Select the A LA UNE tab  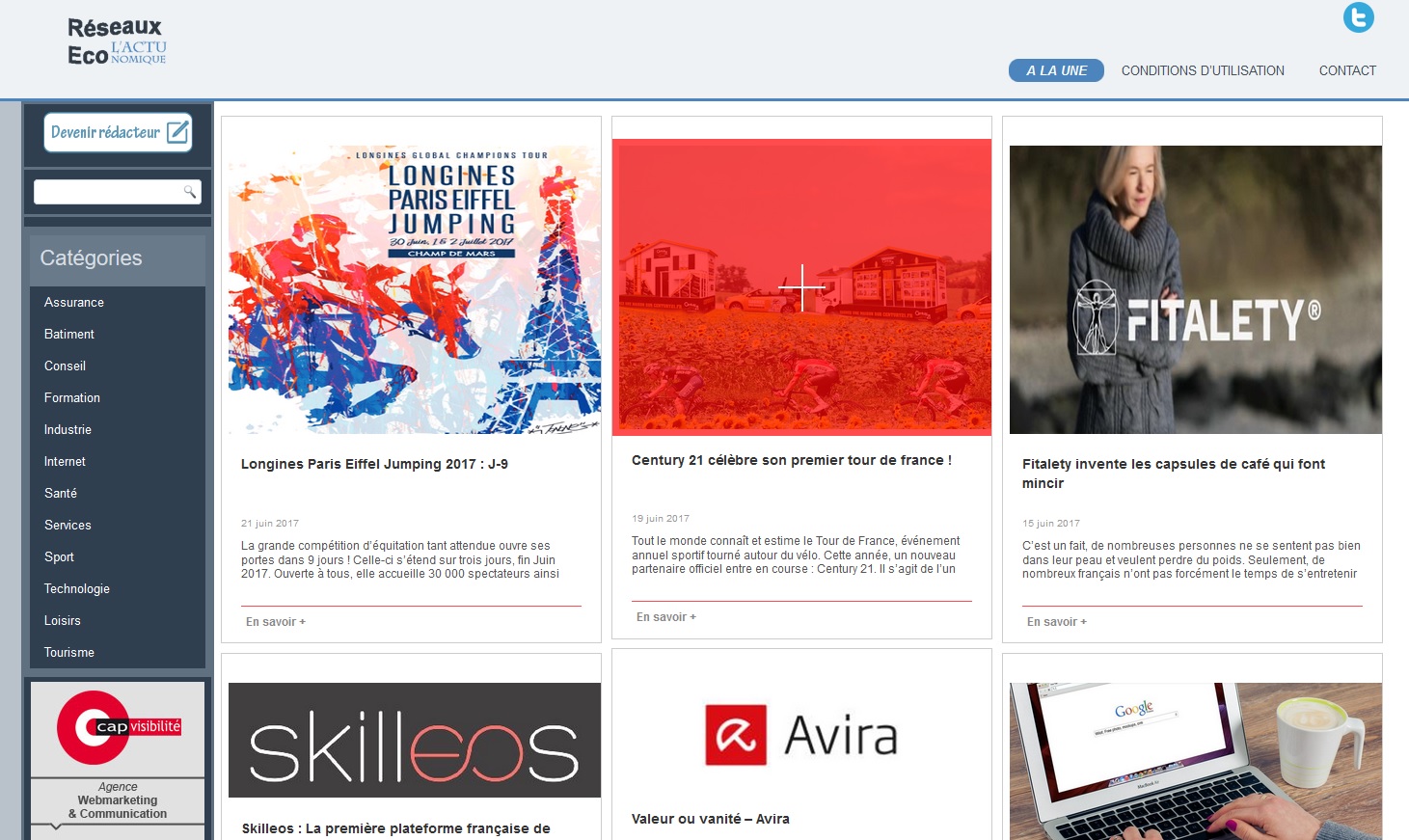pyautogui.click(x=1056, y=70)
